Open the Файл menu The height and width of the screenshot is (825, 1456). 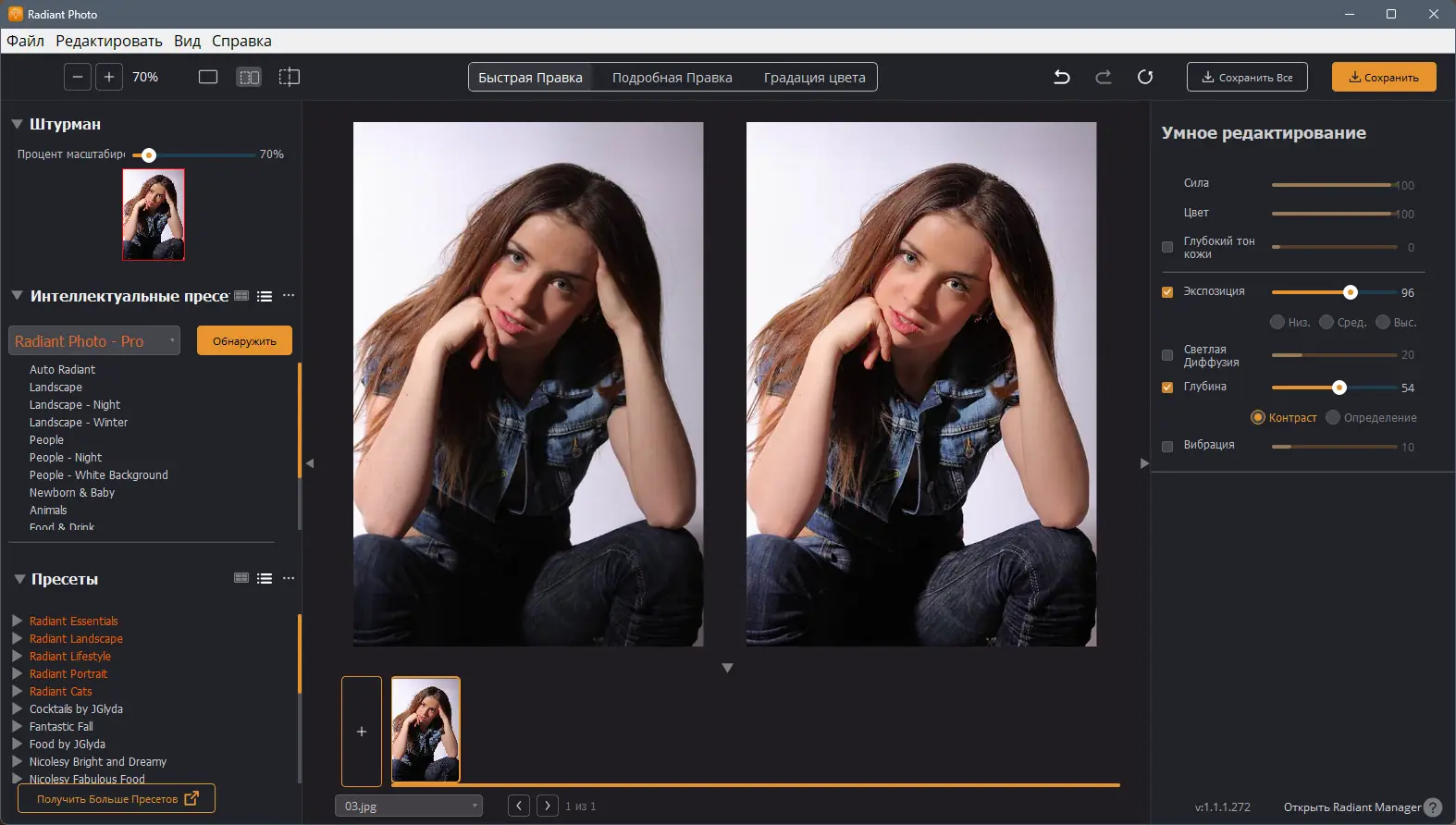[26, 41]
